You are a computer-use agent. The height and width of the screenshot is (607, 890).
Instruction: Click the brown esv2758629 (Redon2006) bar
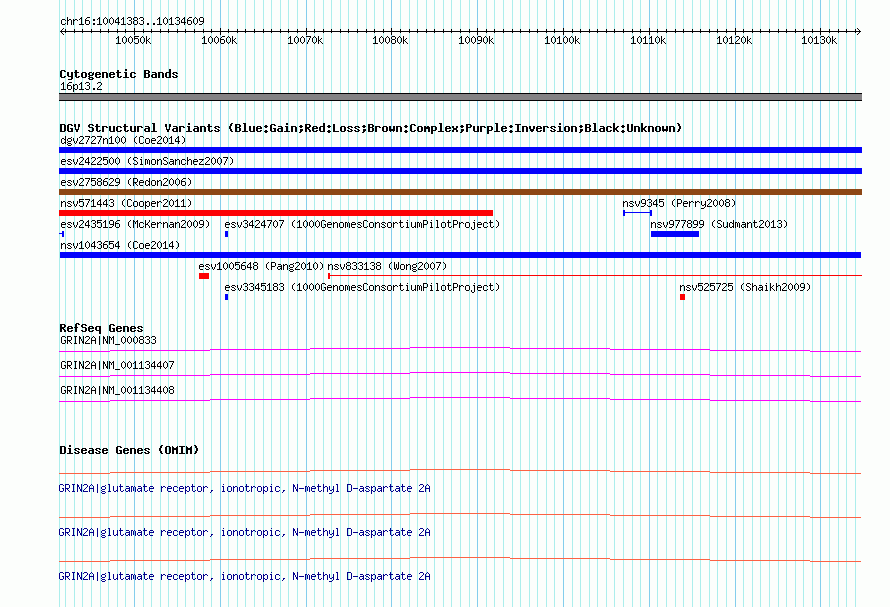[460, 192]
